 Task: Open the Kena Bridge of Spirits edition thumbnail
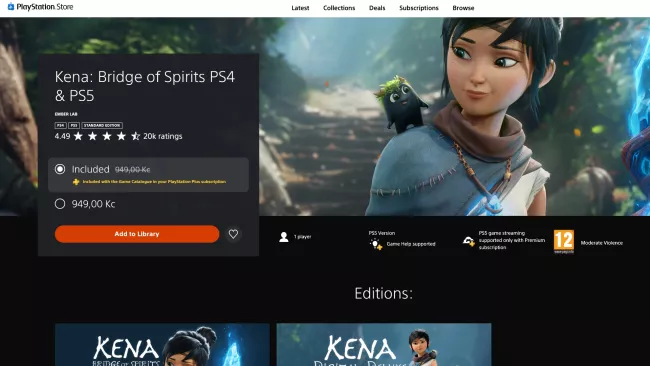[x=162, y=345]
